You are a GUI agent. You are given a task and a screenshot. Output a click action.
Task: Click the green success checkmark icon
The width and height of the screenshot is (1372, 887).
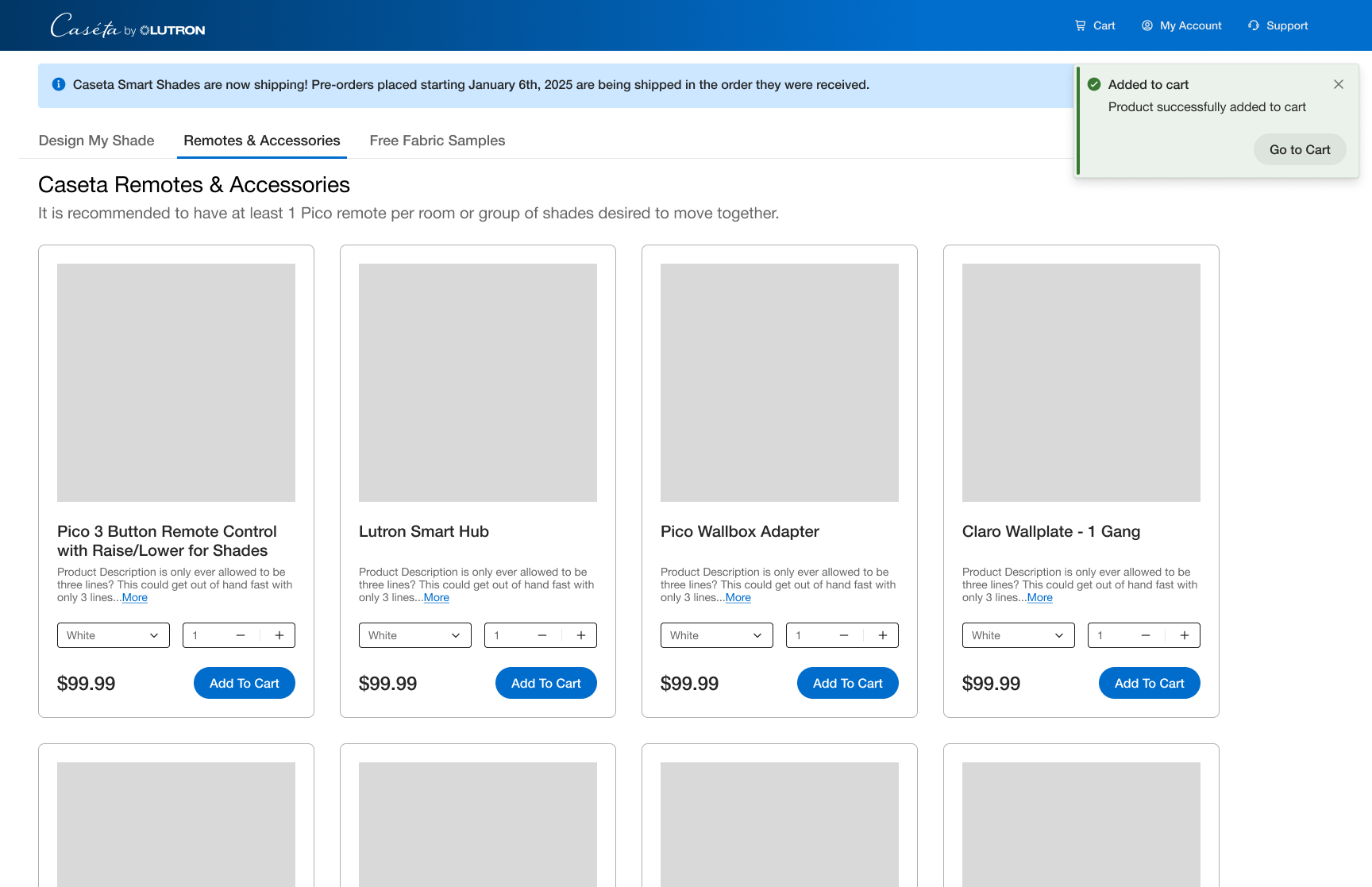(1094, 84)
